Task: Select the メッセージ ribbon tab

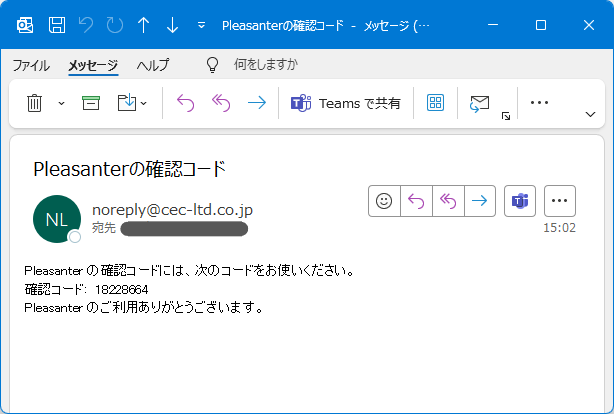Action: 93,65
